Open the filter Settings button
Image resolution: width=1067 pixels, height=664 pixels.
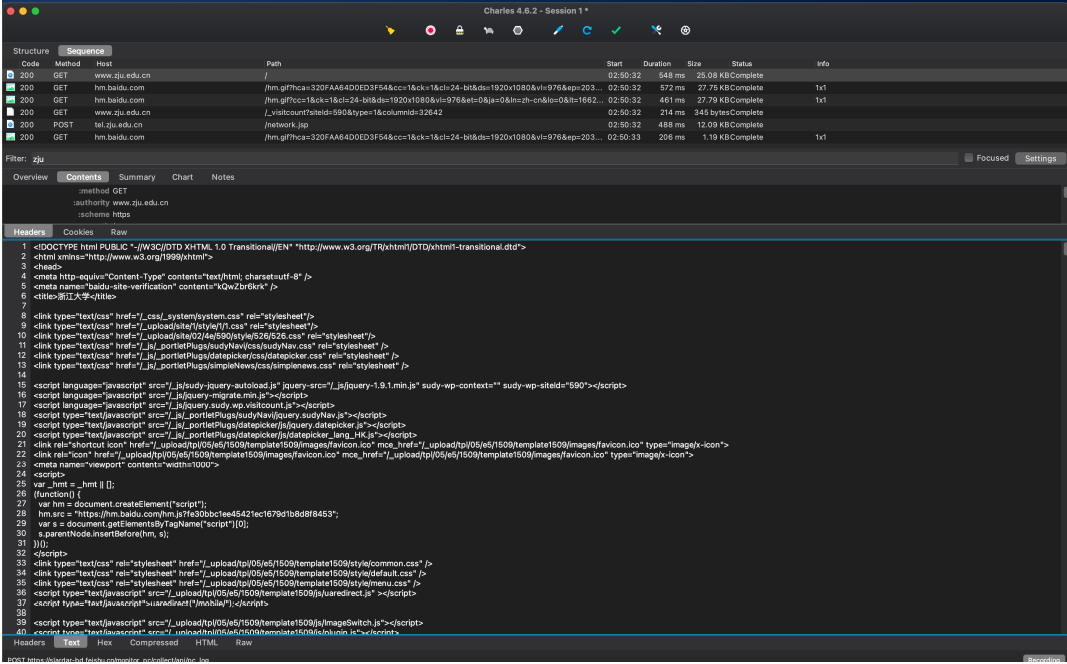pyautogui.click(x=1040, y=158)
